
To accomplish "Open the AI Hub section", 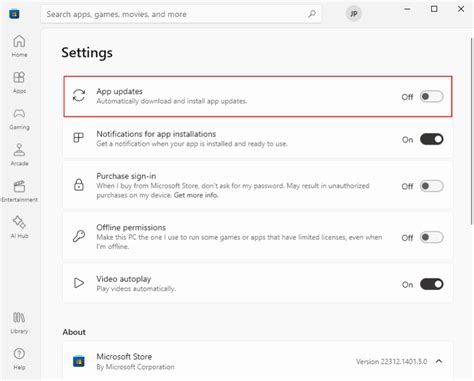I will click(19, 227).
